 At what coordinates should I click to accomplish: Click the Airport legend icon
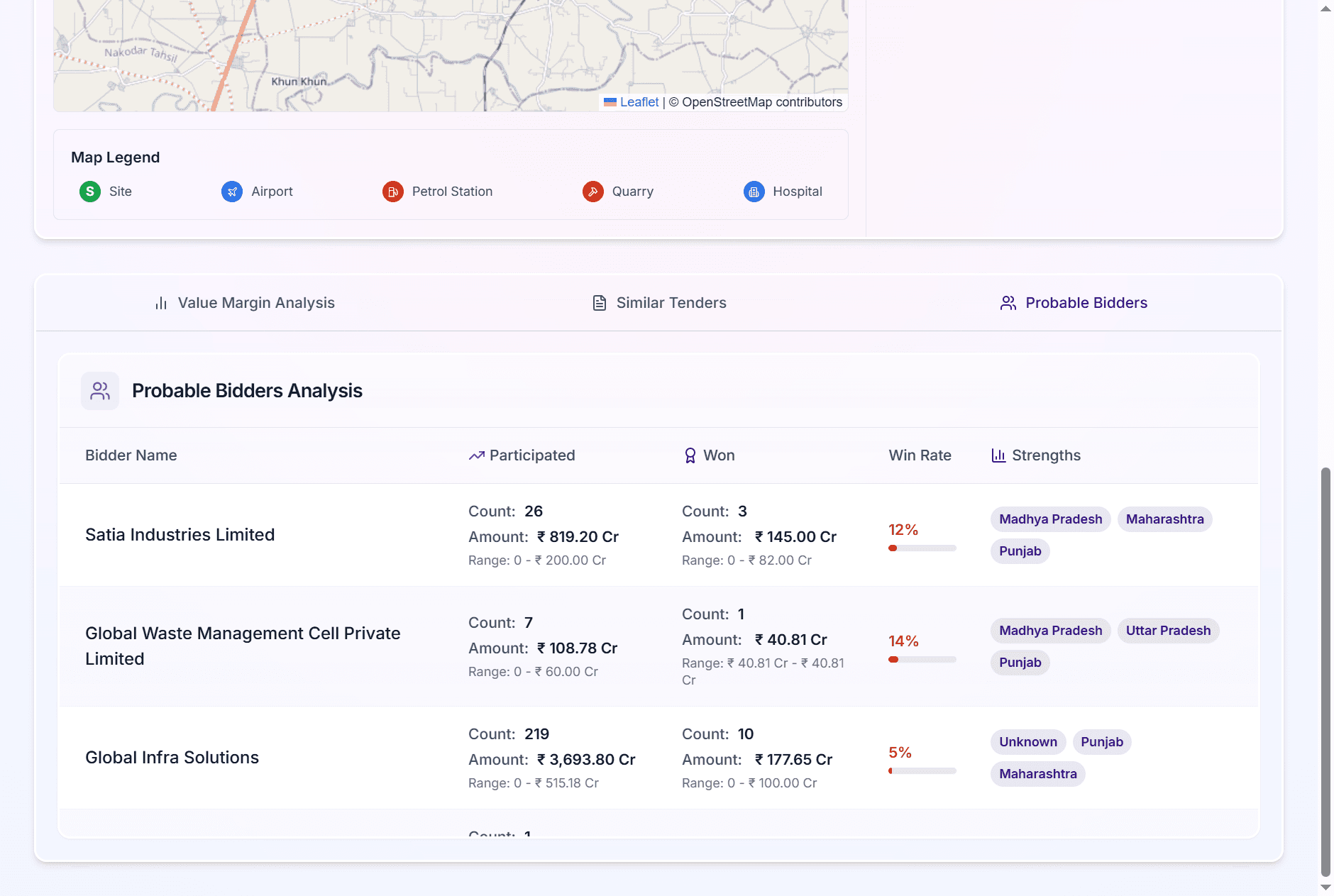[232, 192]
